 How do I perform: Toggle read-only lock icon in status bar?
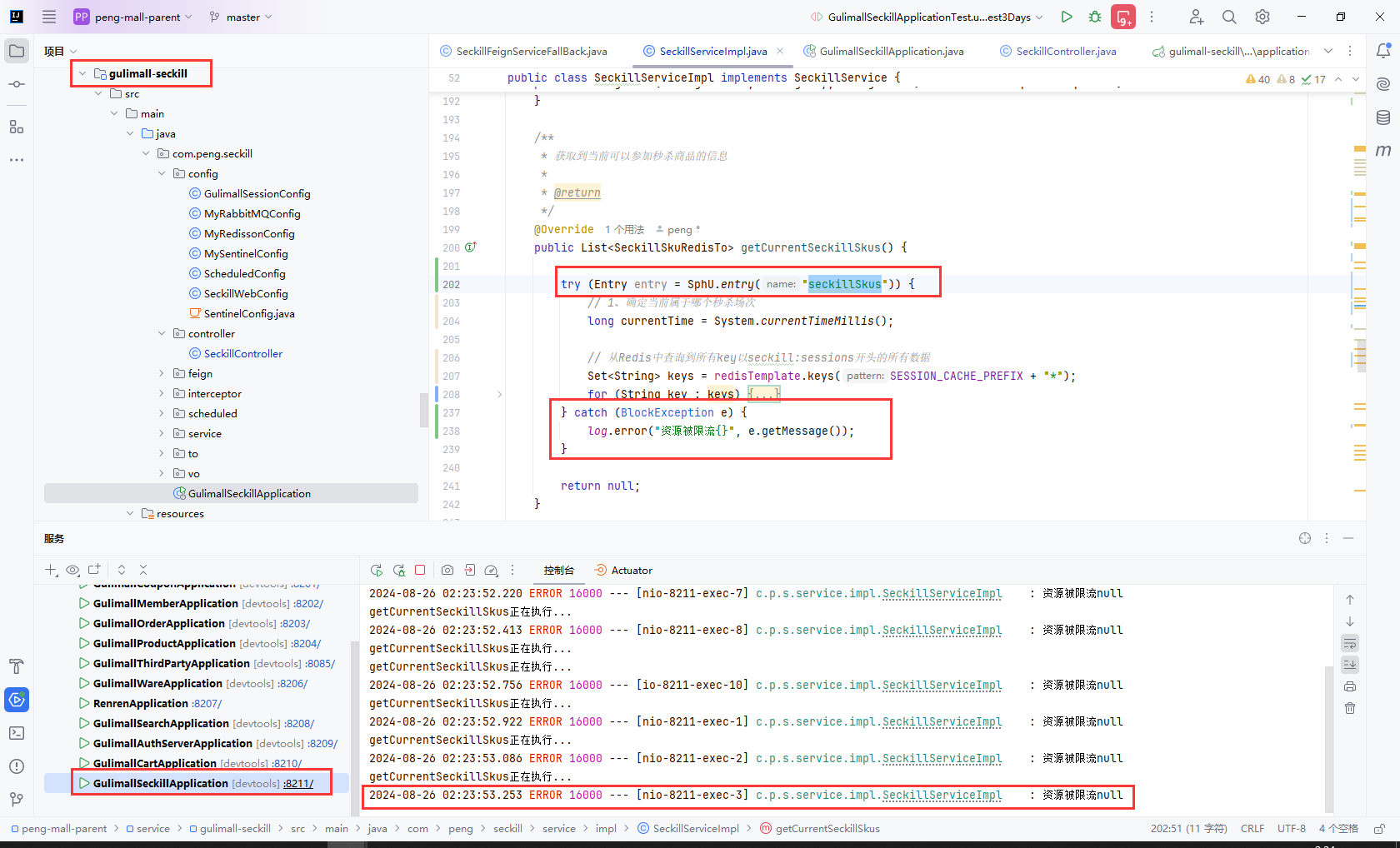coord(1379,829)
